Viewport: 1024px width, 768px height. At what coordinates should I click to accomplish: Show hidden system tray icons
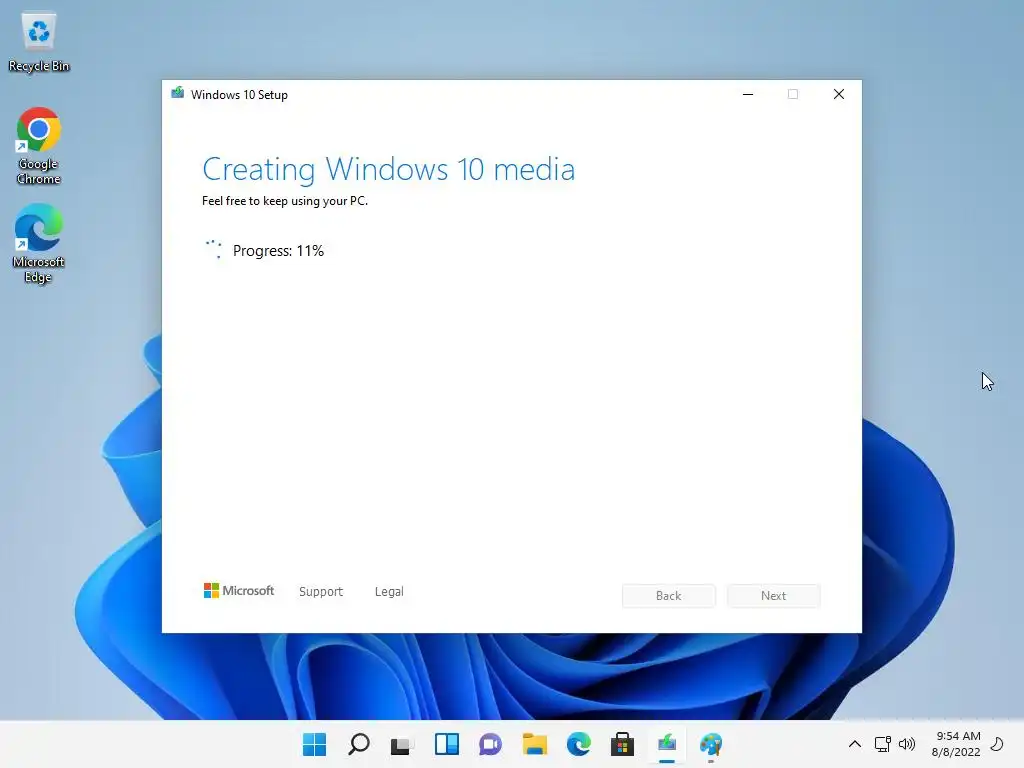coord(854,744)
